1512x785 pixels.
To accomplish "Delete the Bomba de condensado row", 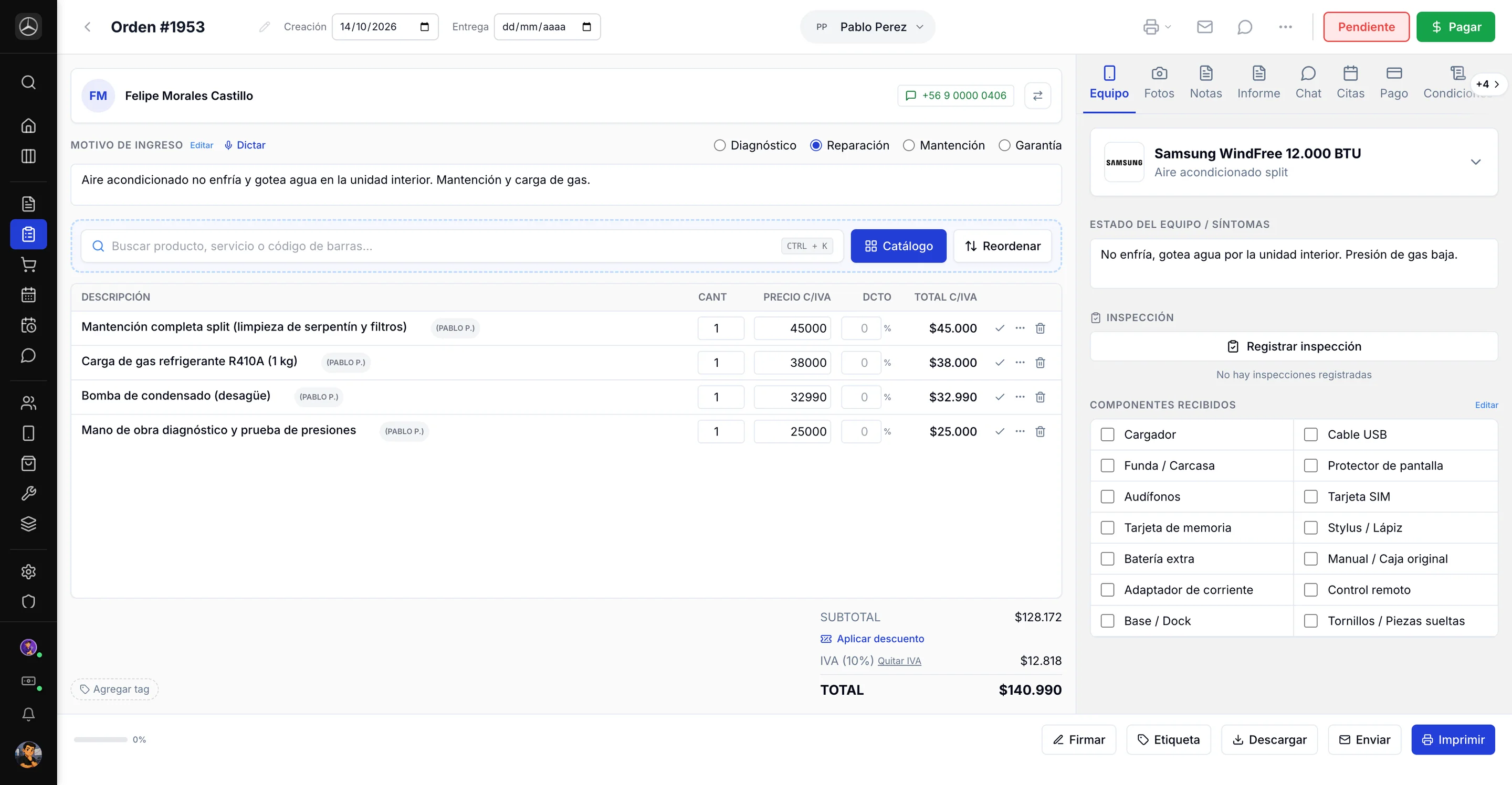I will (1040, 397).
